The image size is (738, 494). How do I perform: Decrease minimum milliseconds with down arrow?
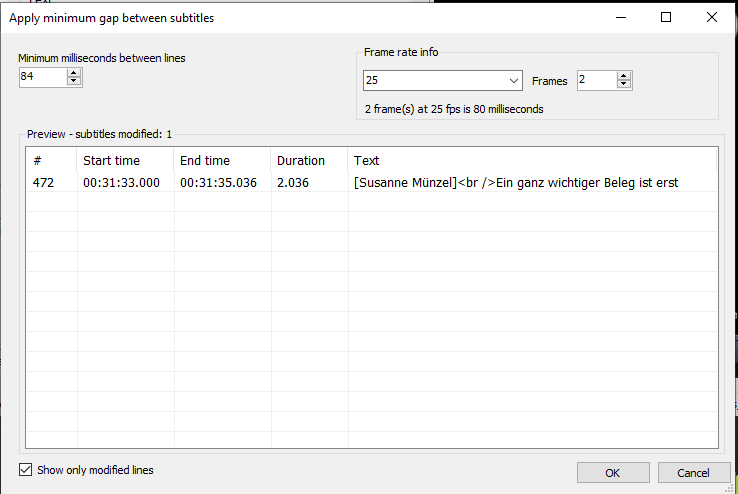73,81
